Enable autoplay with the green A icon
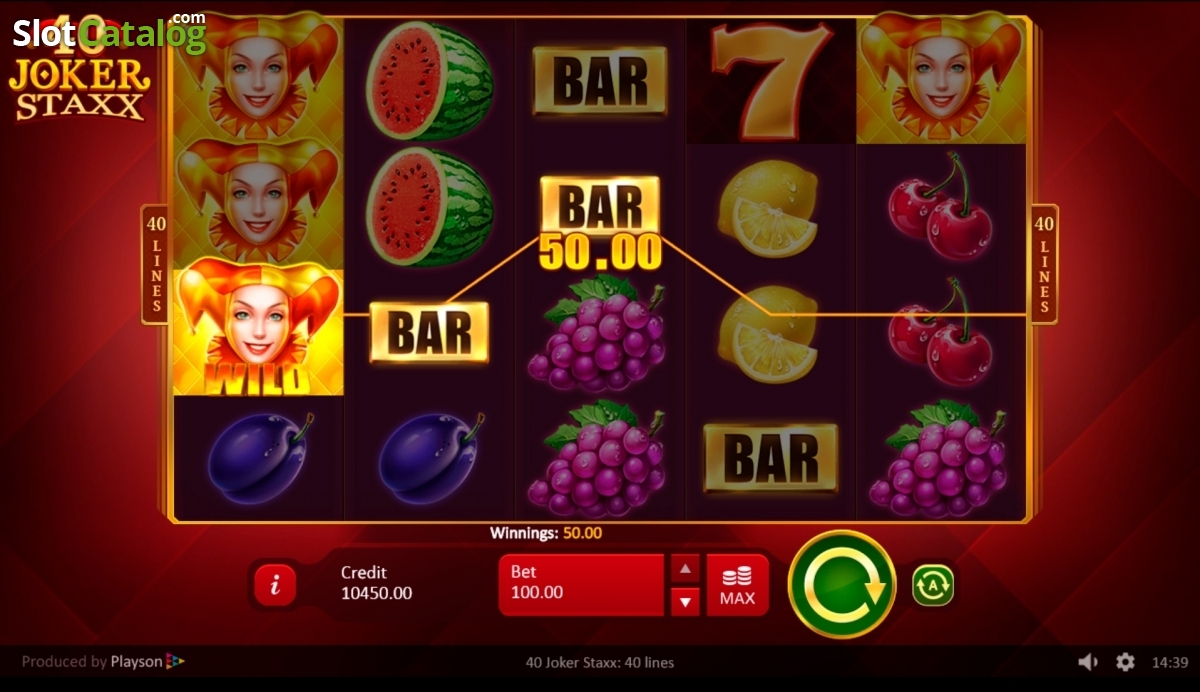The width and height of the screenshot is (1200, 692). tap(932, 586)
